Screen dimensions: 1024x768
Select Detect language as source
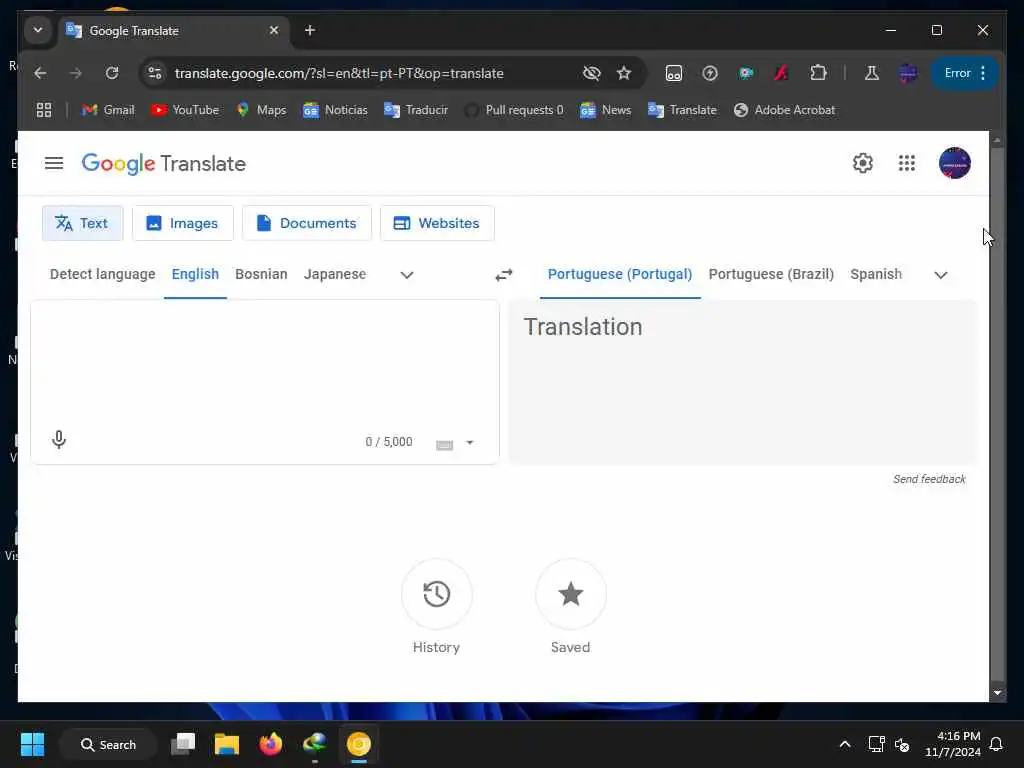point(103,274)
